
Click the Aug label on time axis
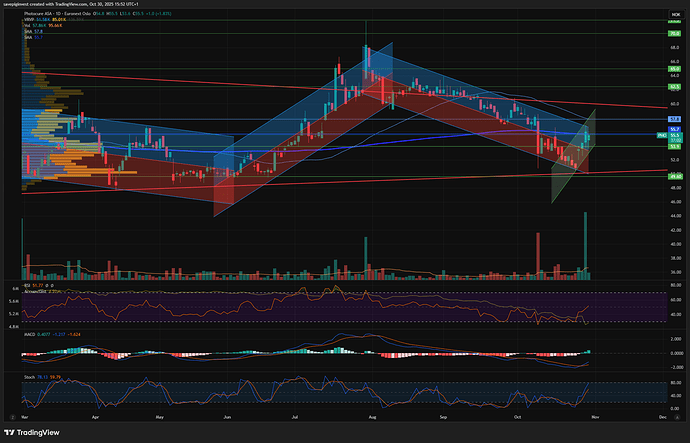[371, 411]
